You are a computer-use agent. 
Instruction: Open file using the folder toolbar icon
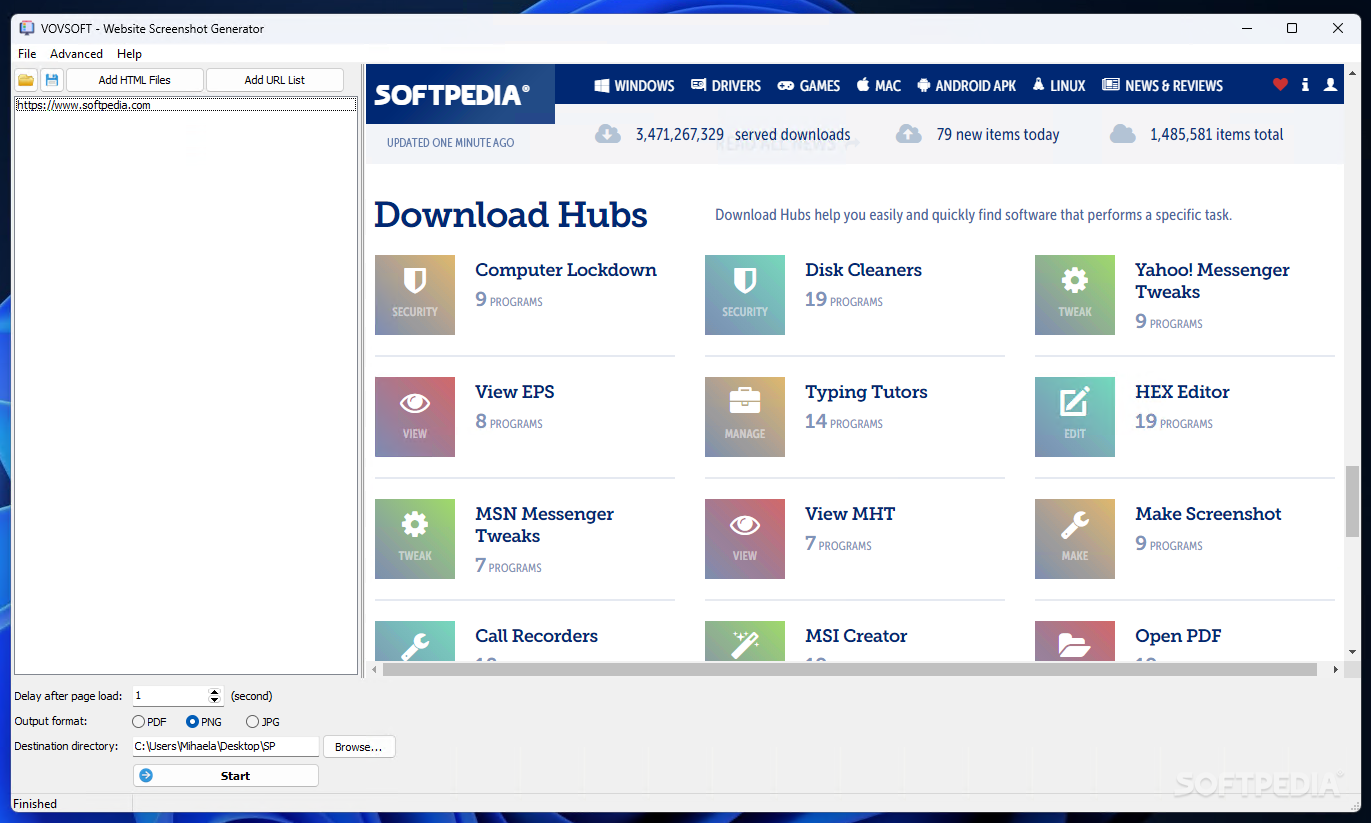pos(26,80)
